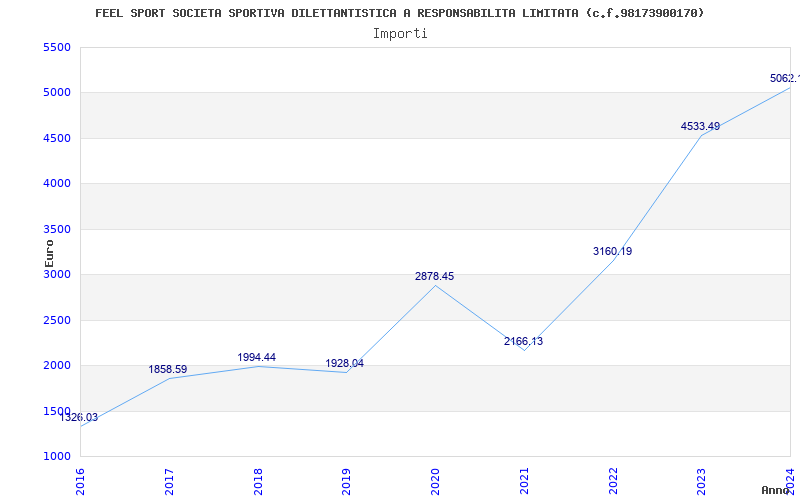
Task: Click the 2016 x-axis year label
Action: 81,481
